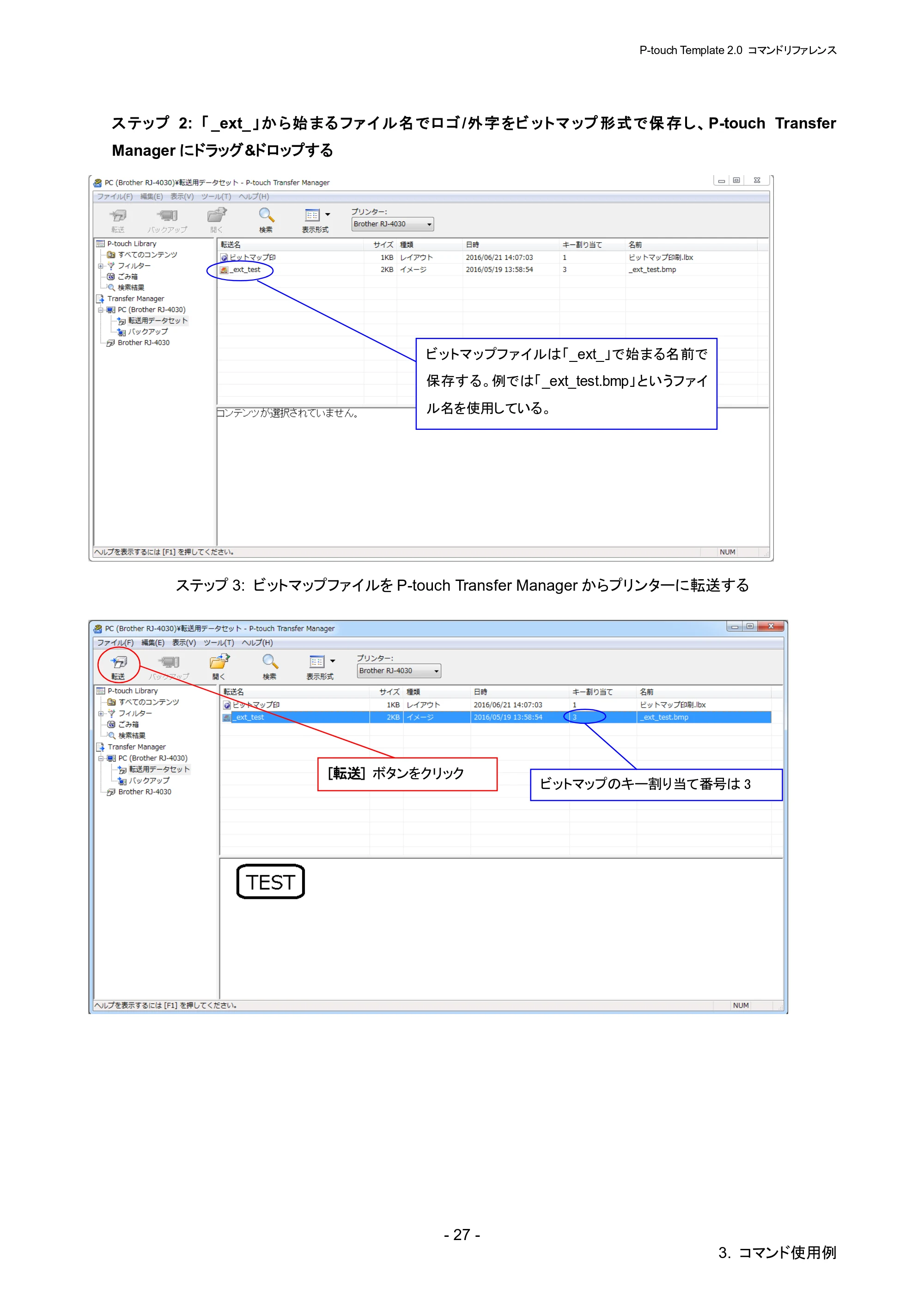924x1308 pixels.
Task: Open the プリンター combo box in Step 2 window
Action: pyautogui.click(x=392, y=225)
